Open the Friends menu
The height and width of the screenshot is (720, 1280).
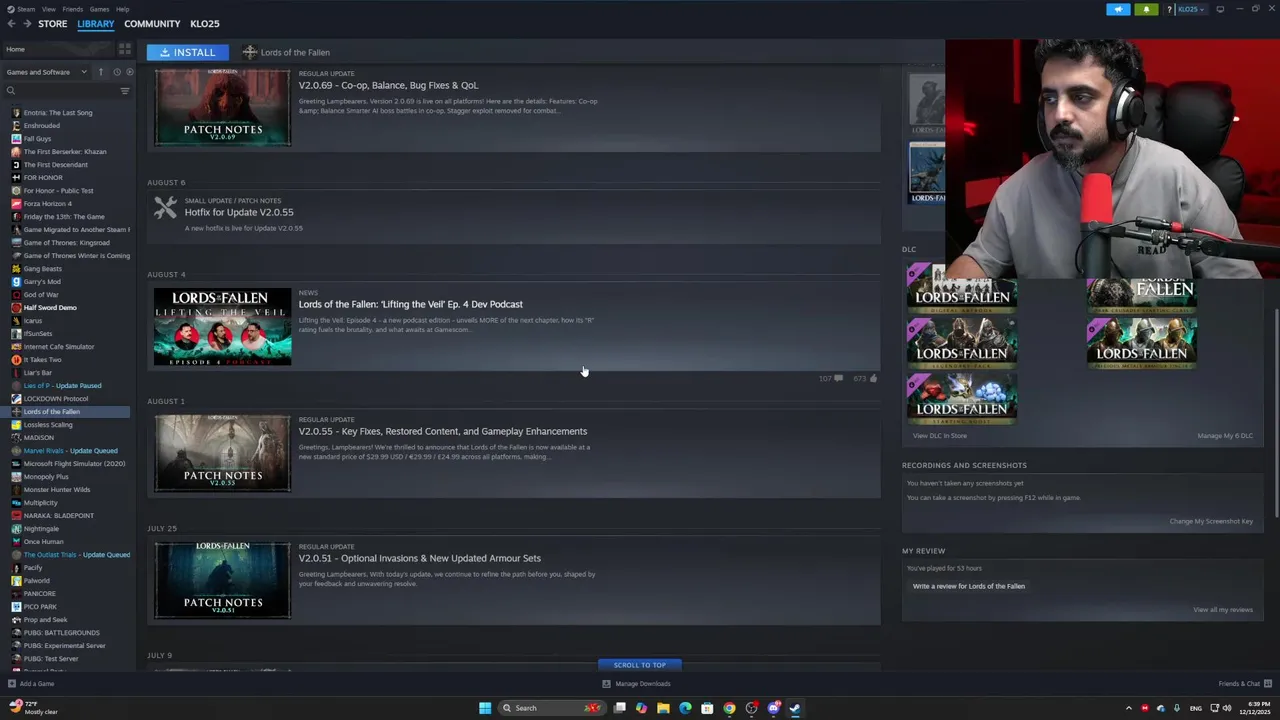(x=73, y=9)
